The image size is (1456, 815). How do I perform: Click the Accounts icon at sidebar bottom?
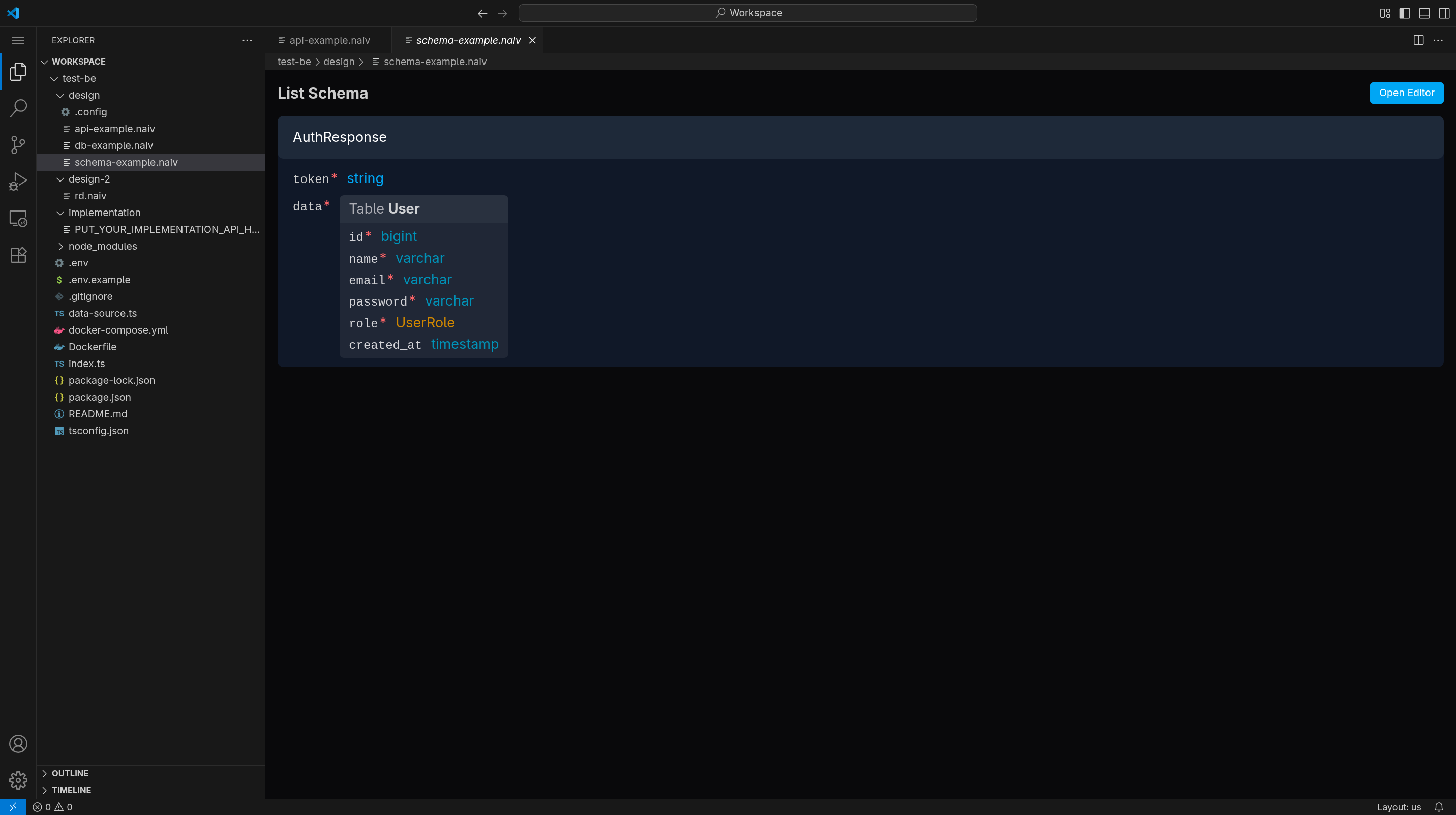17,744
